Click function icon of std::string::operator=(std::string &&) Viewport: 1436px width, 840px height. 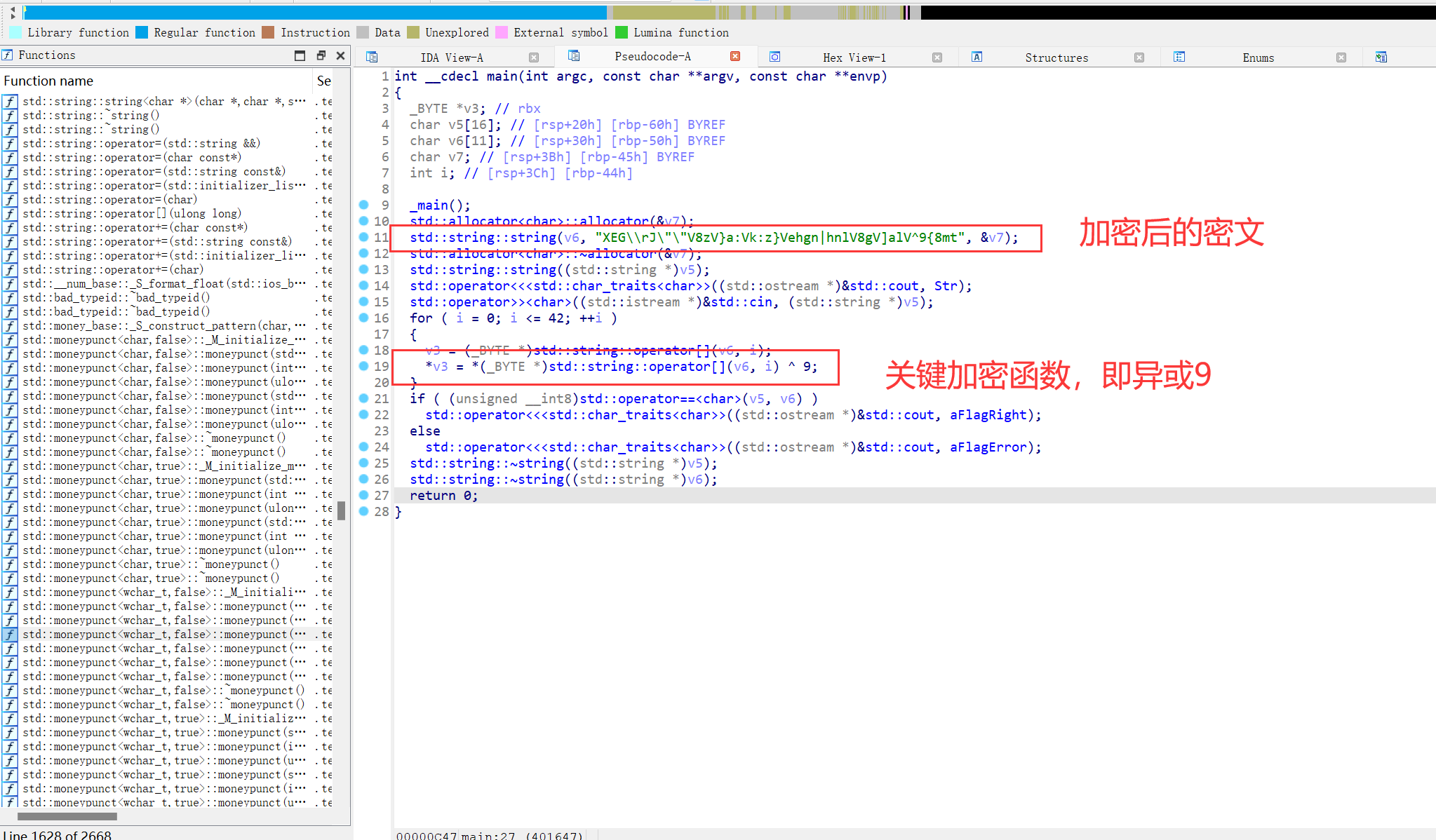(x=10, y=144)
